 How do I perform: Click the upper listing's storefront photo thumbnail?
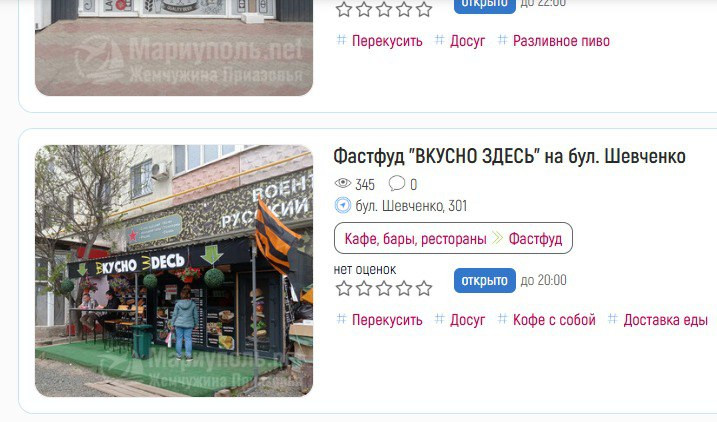coord(174,48)
